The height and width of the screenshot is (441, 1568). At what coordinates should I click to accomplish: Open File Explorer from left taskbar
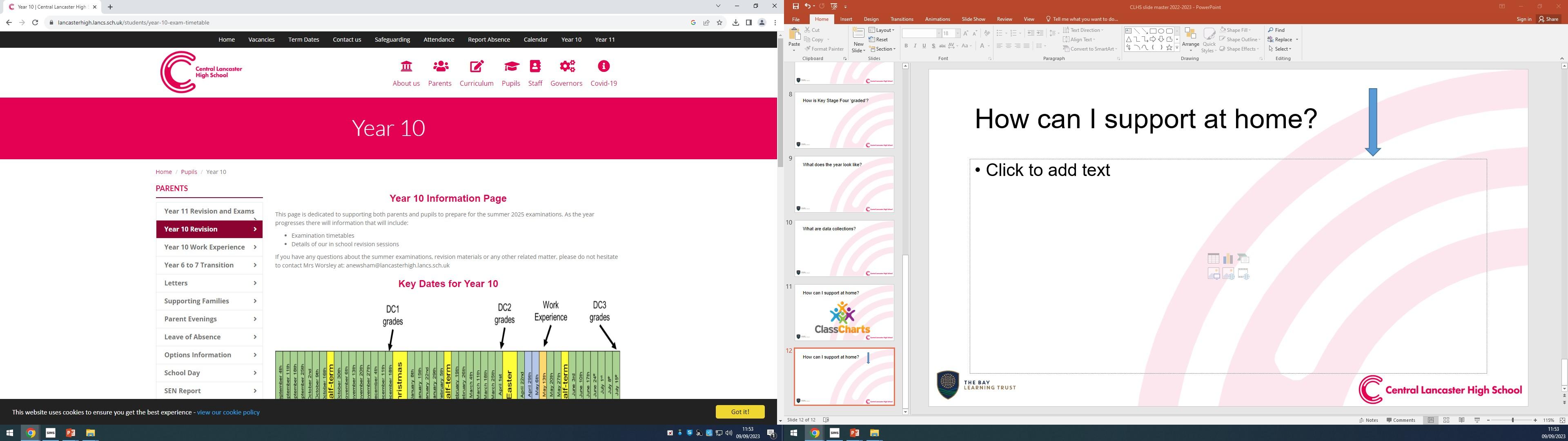[x=90, y=433]
